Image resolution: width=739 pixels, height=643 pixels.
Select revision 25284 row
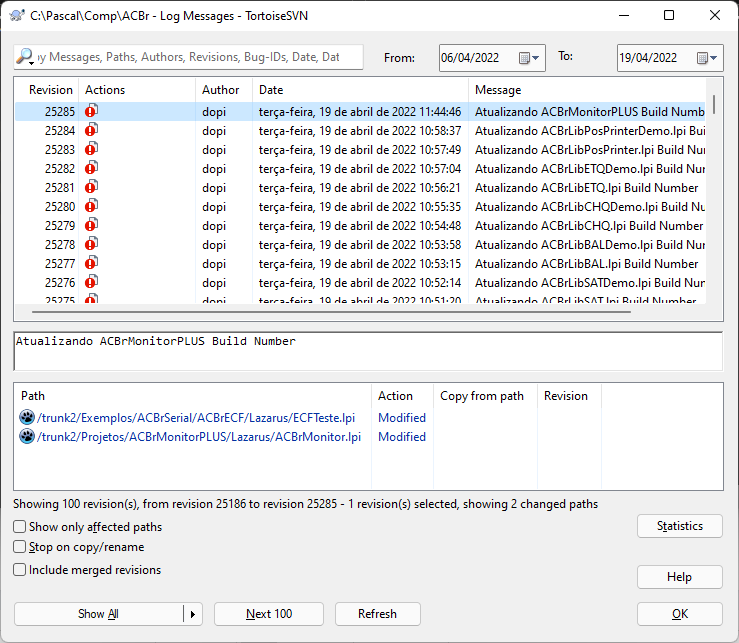click(360, 131)
